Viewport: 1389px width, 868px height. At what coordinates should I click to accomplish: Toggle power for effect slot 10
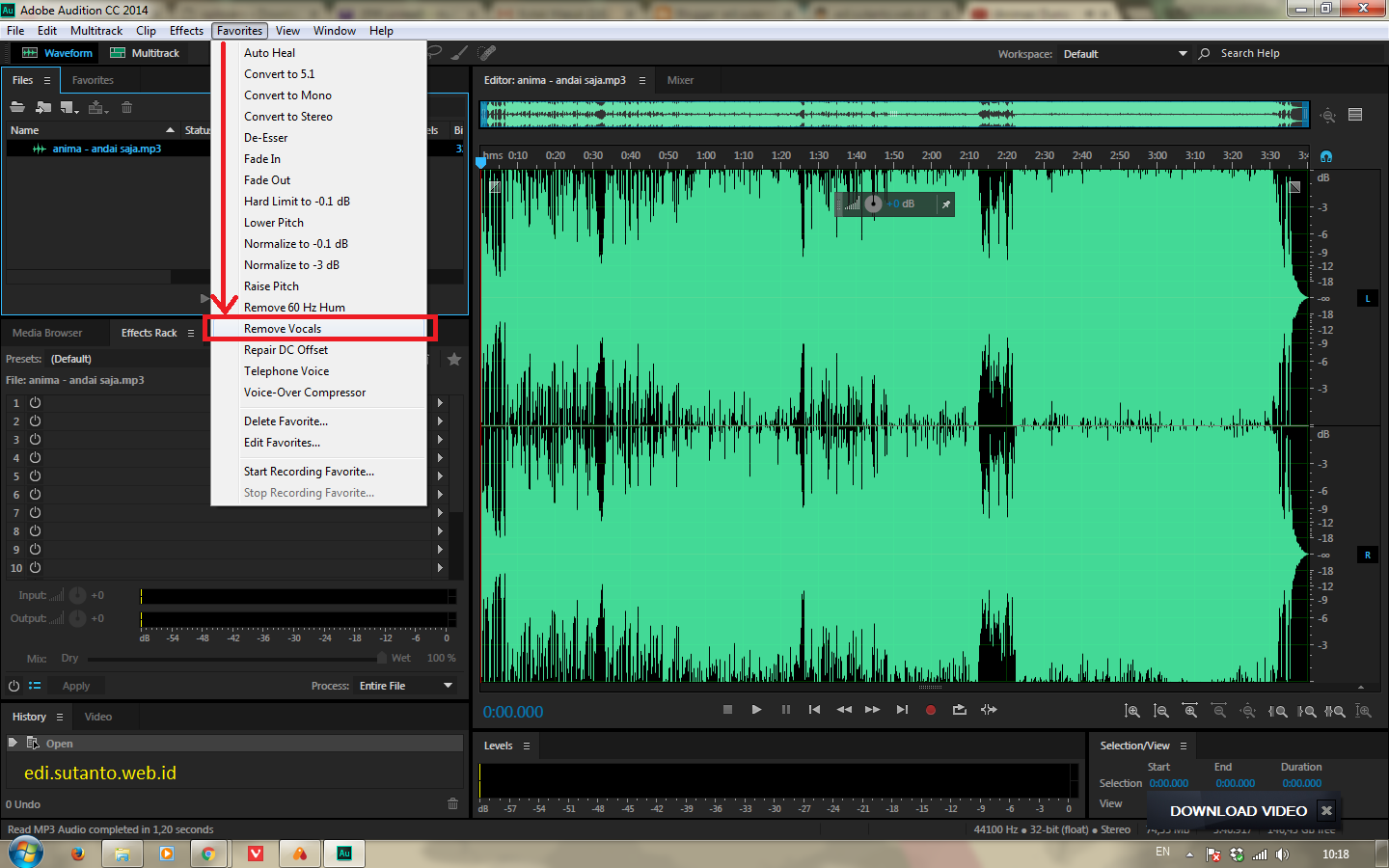click(35, 568)
